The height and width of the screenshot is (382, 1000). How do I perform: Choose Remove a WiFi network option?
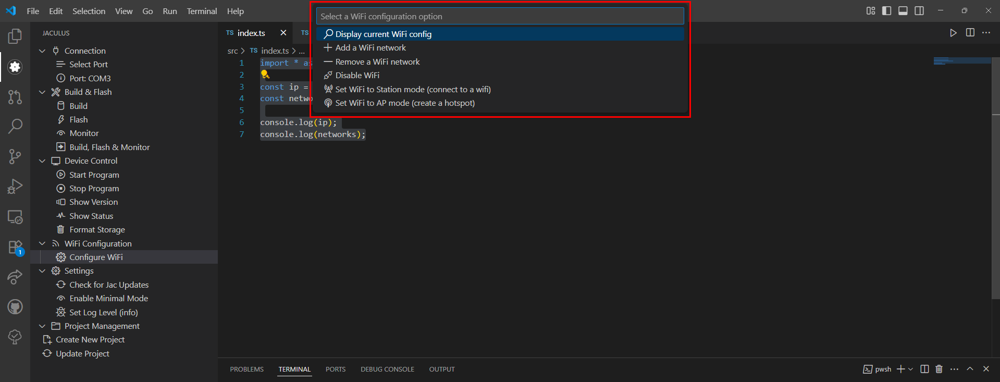[500, 62]
